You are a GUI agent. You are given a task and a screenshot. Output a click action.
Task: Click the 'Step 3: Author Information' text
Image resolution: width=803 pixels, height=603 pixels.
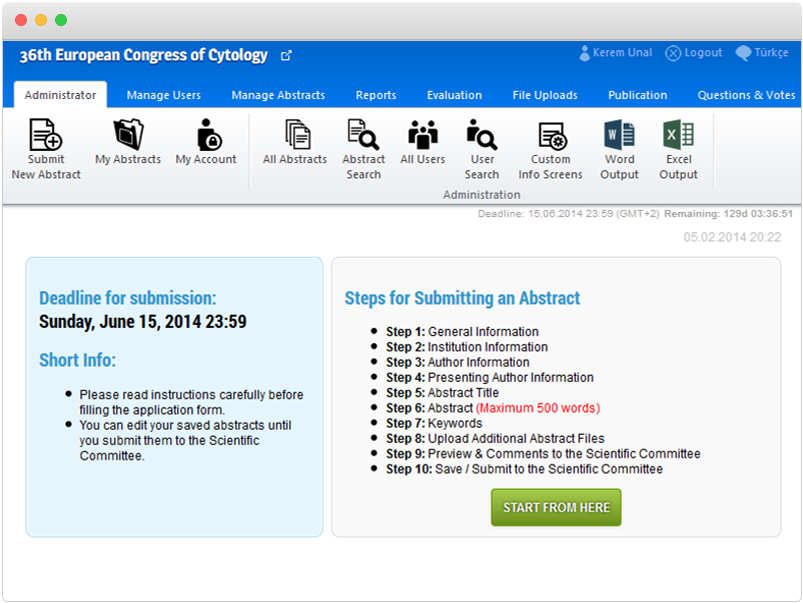458,362
